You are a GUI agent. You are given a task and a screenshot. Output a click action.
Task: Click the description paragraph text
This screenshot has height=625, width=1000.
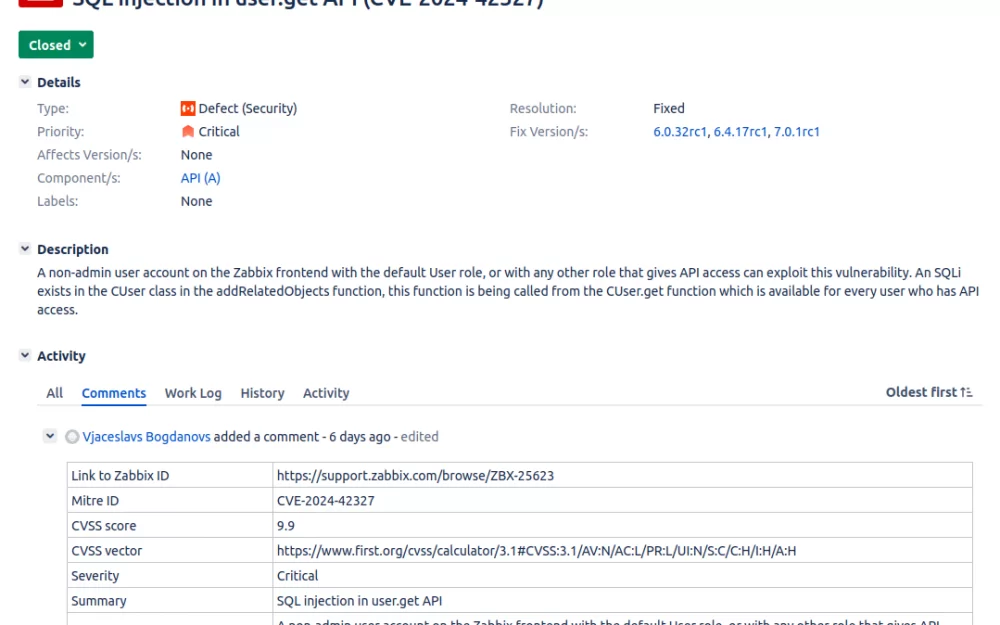508,291
